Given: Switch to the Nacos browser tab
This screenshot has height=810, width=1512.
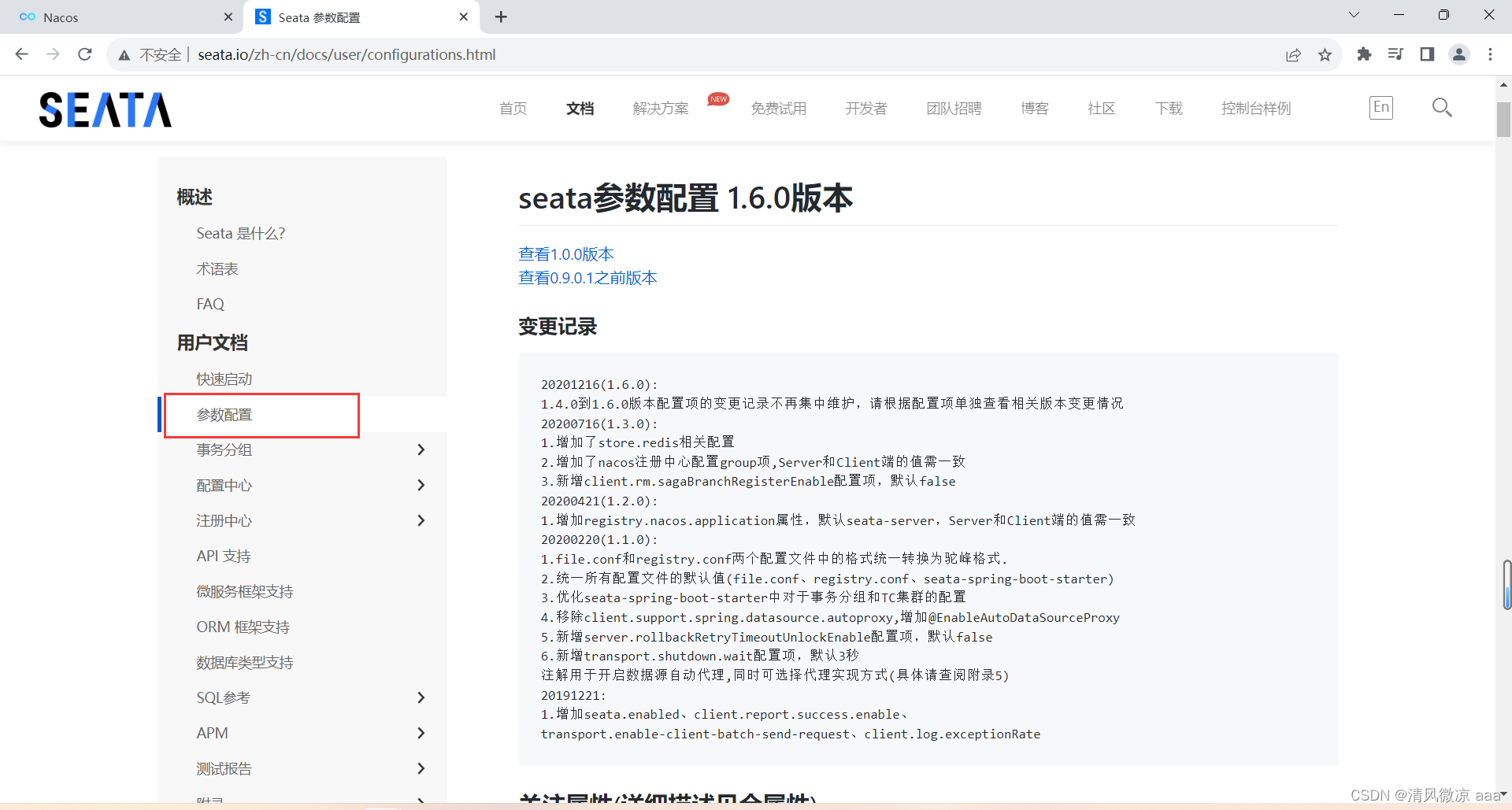Looking at the screenshot, I should 122,17.
